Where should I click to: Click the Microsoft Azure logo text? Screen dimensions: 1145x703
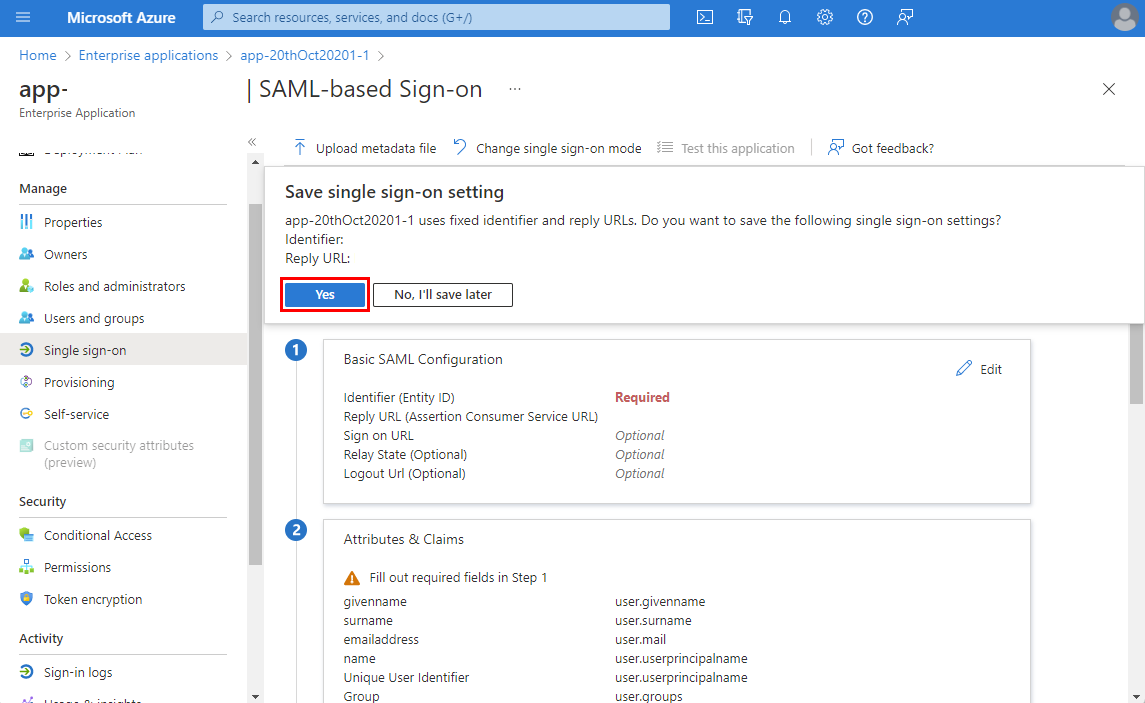[x=121, y=18]
